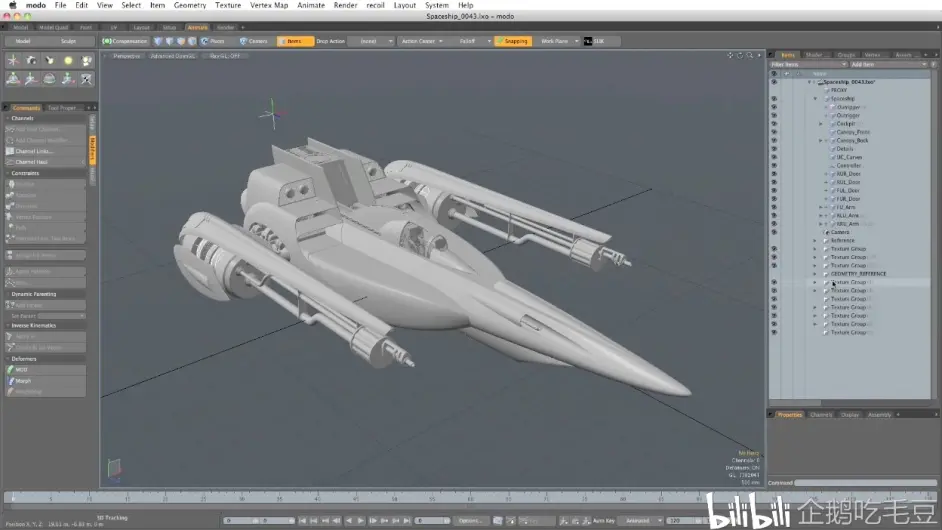Play the animation in reverse

click(348, 520)
